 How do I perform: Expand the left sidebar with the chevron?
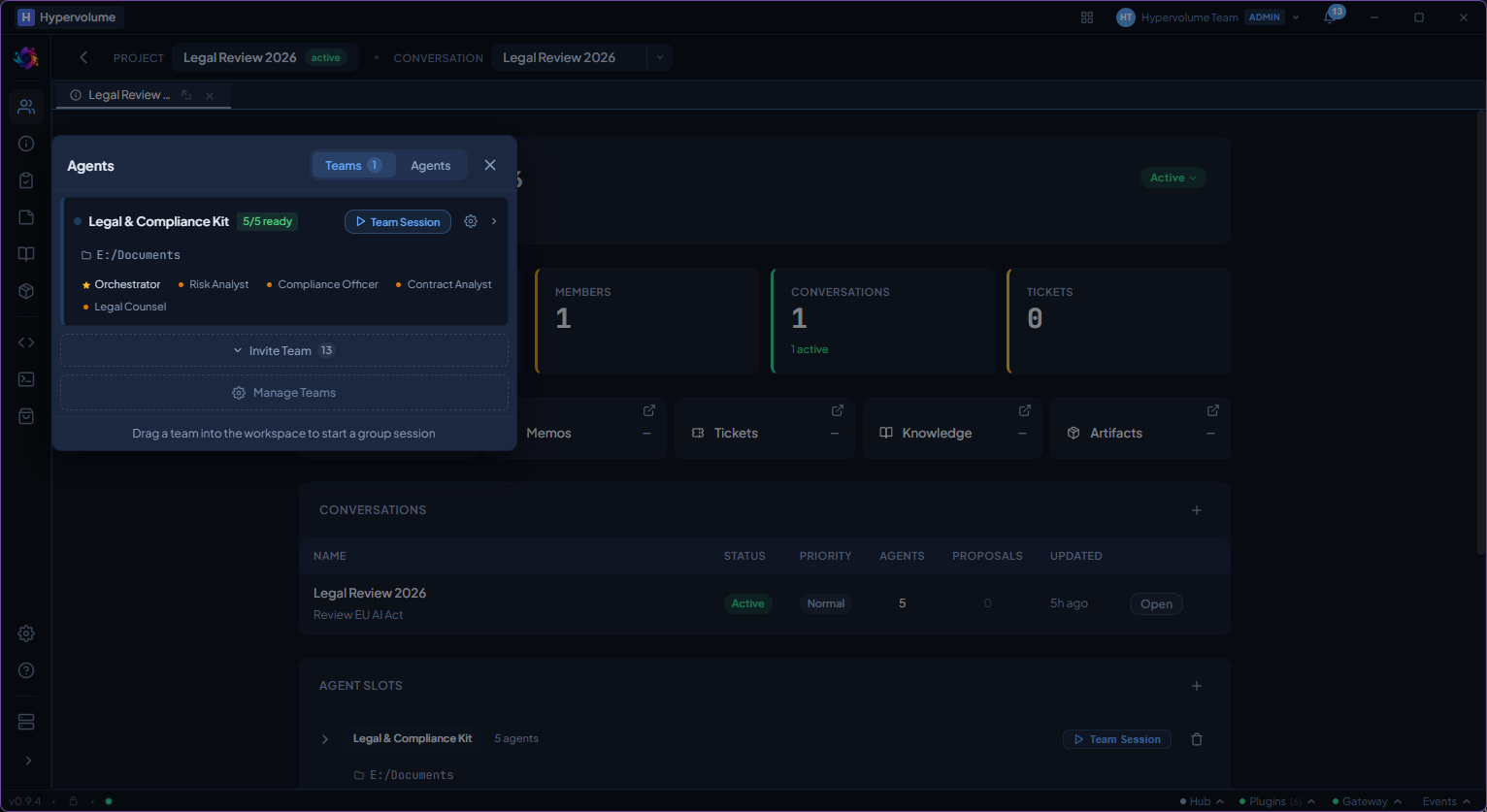(x=27, y=761)
